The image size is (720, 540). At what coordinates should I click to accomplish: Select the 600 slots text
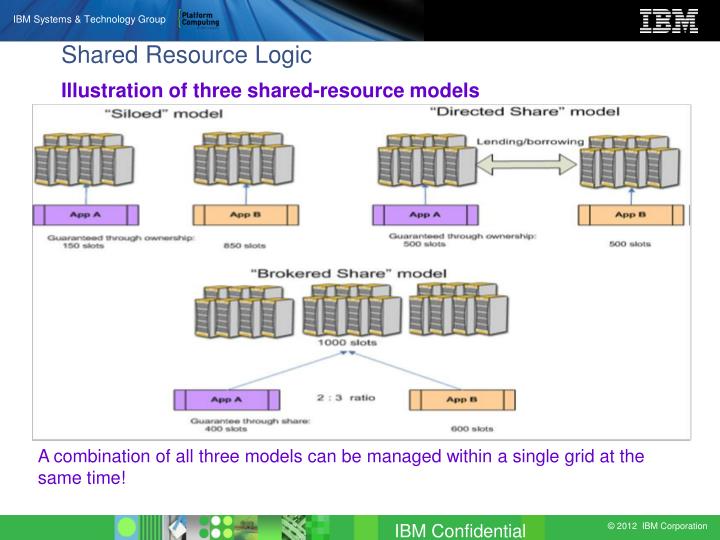pos(472,429)
